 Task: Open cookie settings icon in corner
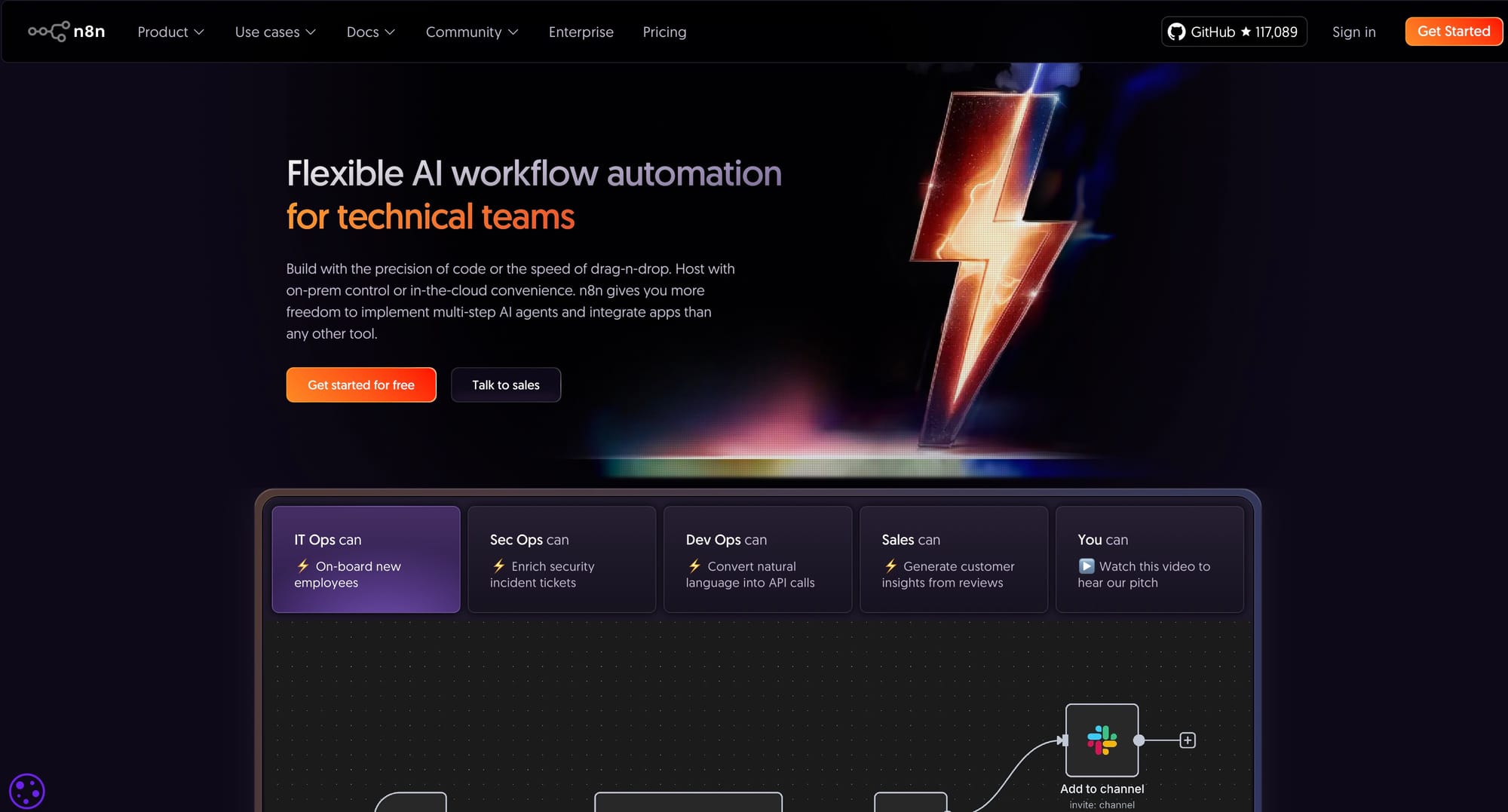[x=27, y=792]
